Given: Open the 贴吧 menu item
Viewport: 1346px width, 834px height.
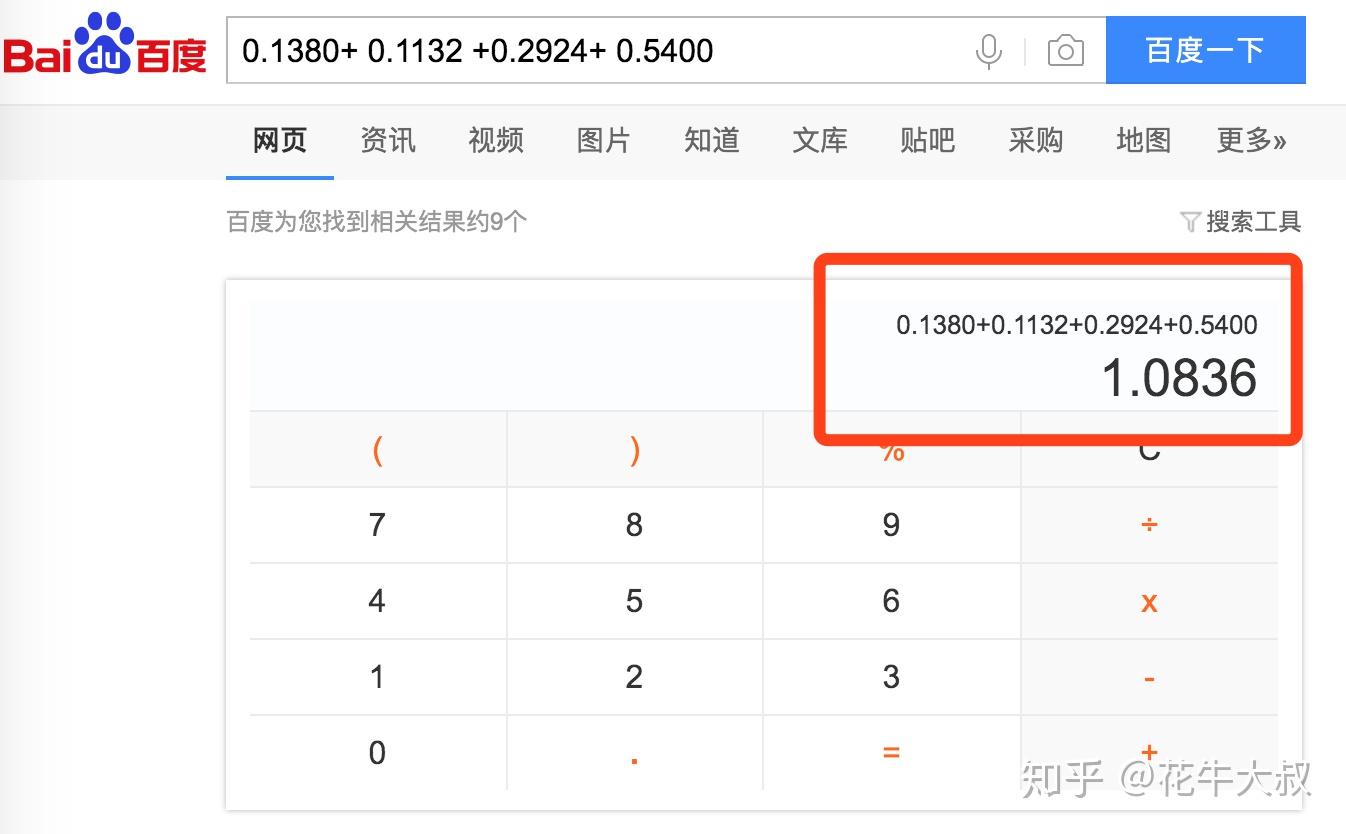Looking at the screenshot, I should pos(927,141).
